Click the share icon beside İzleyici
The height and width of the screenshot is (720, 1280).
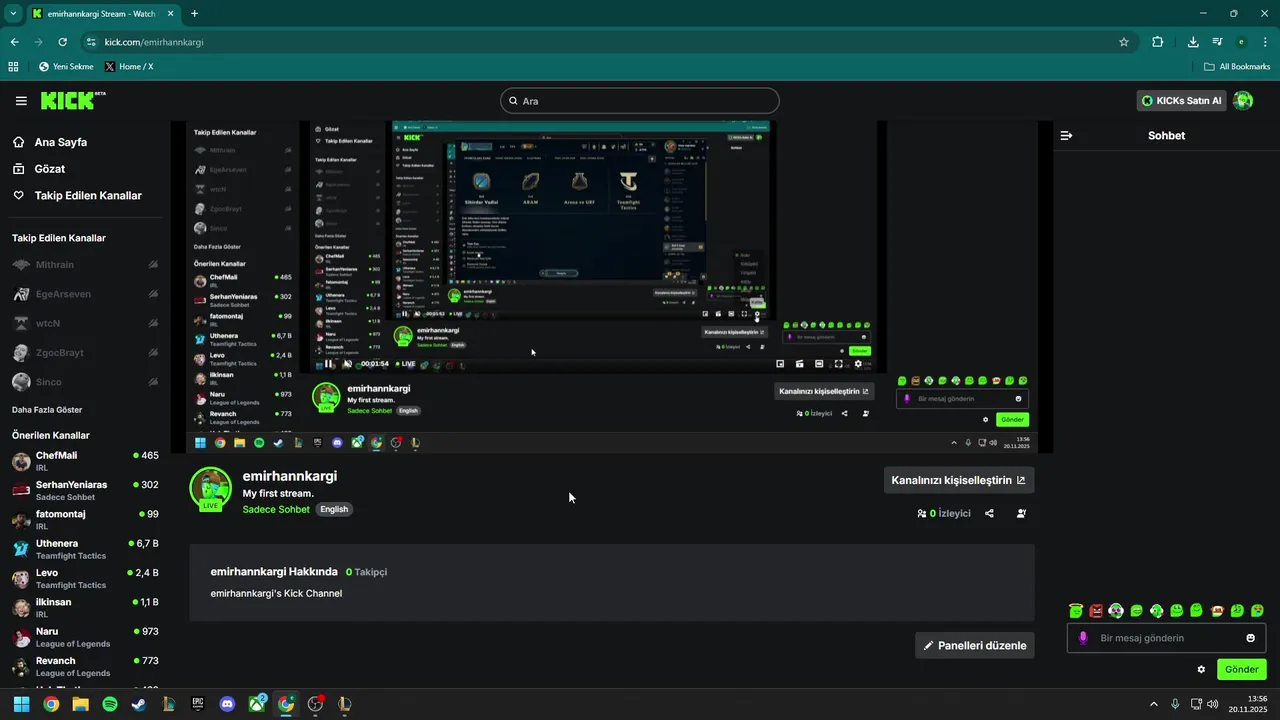coord(989,513)
